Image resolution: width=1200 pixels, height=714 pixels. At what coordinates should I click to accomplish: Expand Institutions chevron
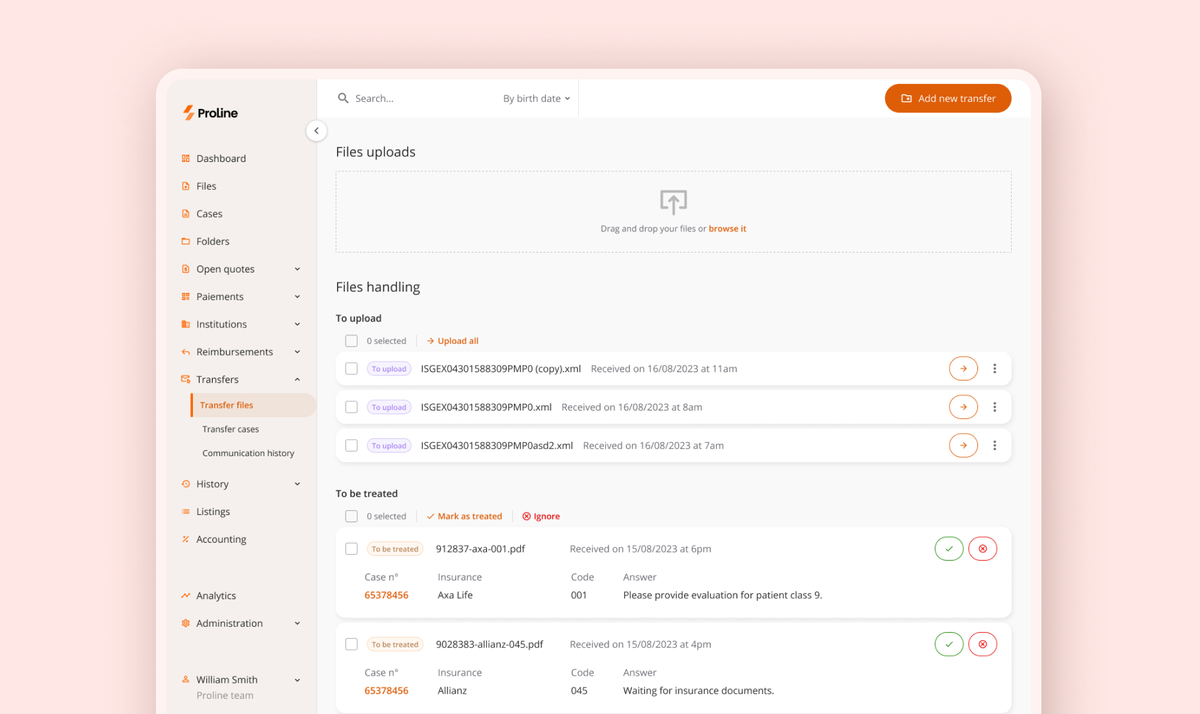tap(297, 324)
